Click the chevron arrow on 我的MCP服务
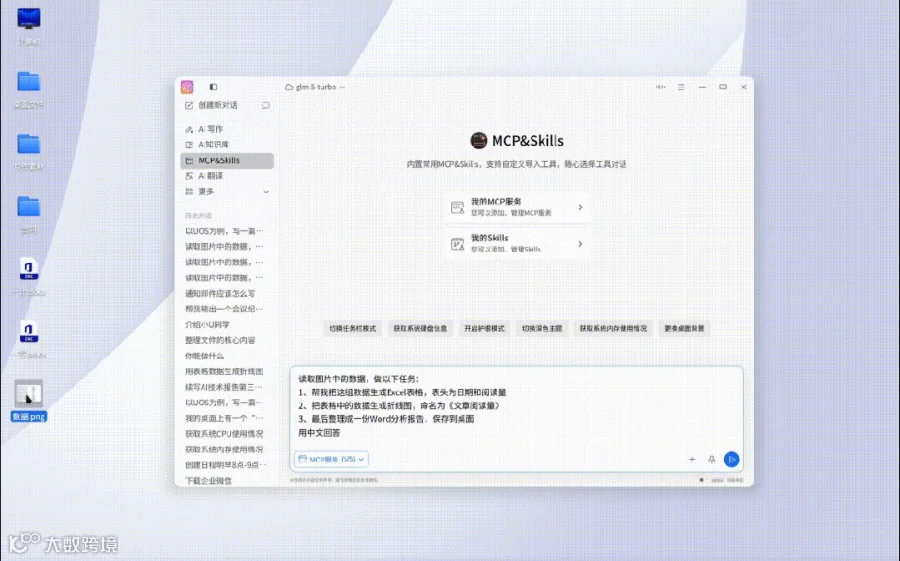 (580, 207)
